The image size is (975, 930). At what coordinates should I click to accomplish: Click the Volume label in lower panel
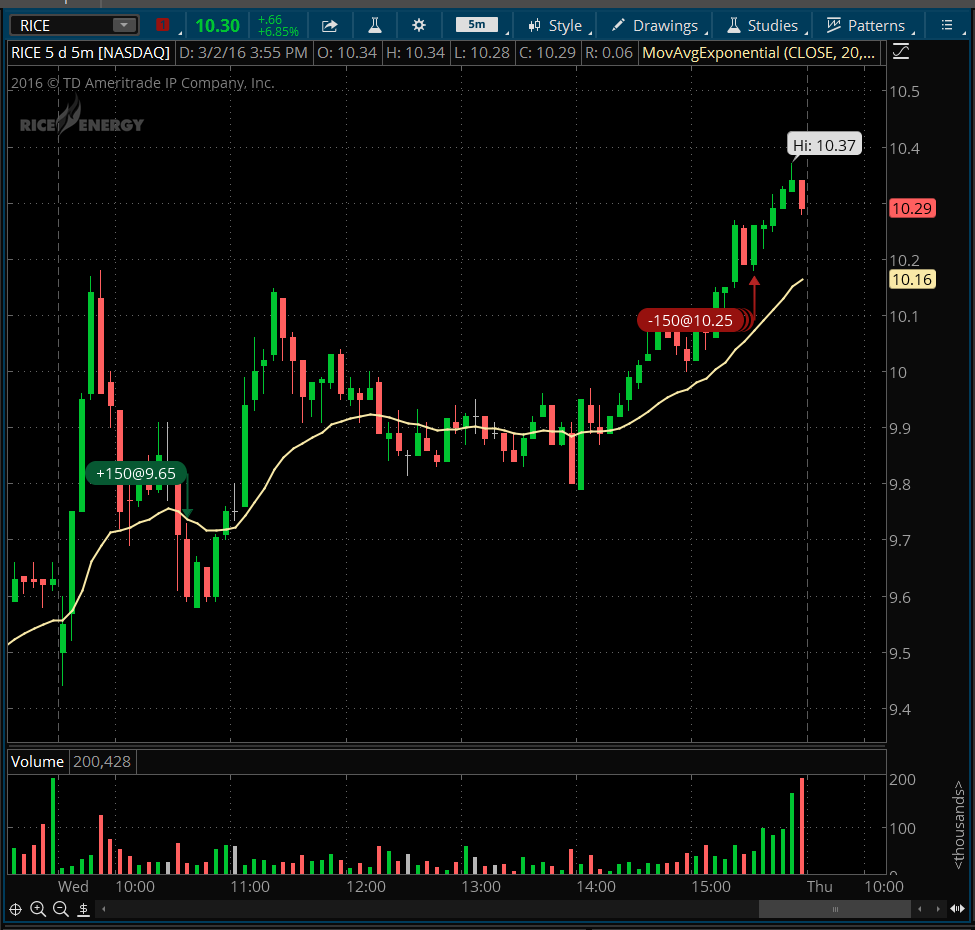click(37, 762)
